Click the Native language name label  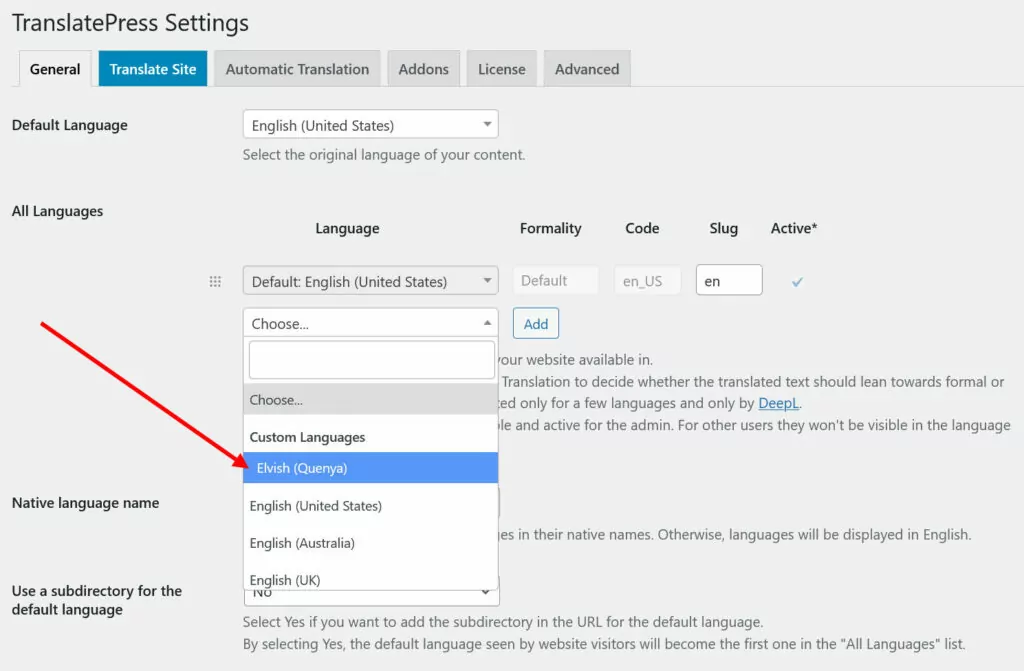pyautogui.click(x=86, y=502)
